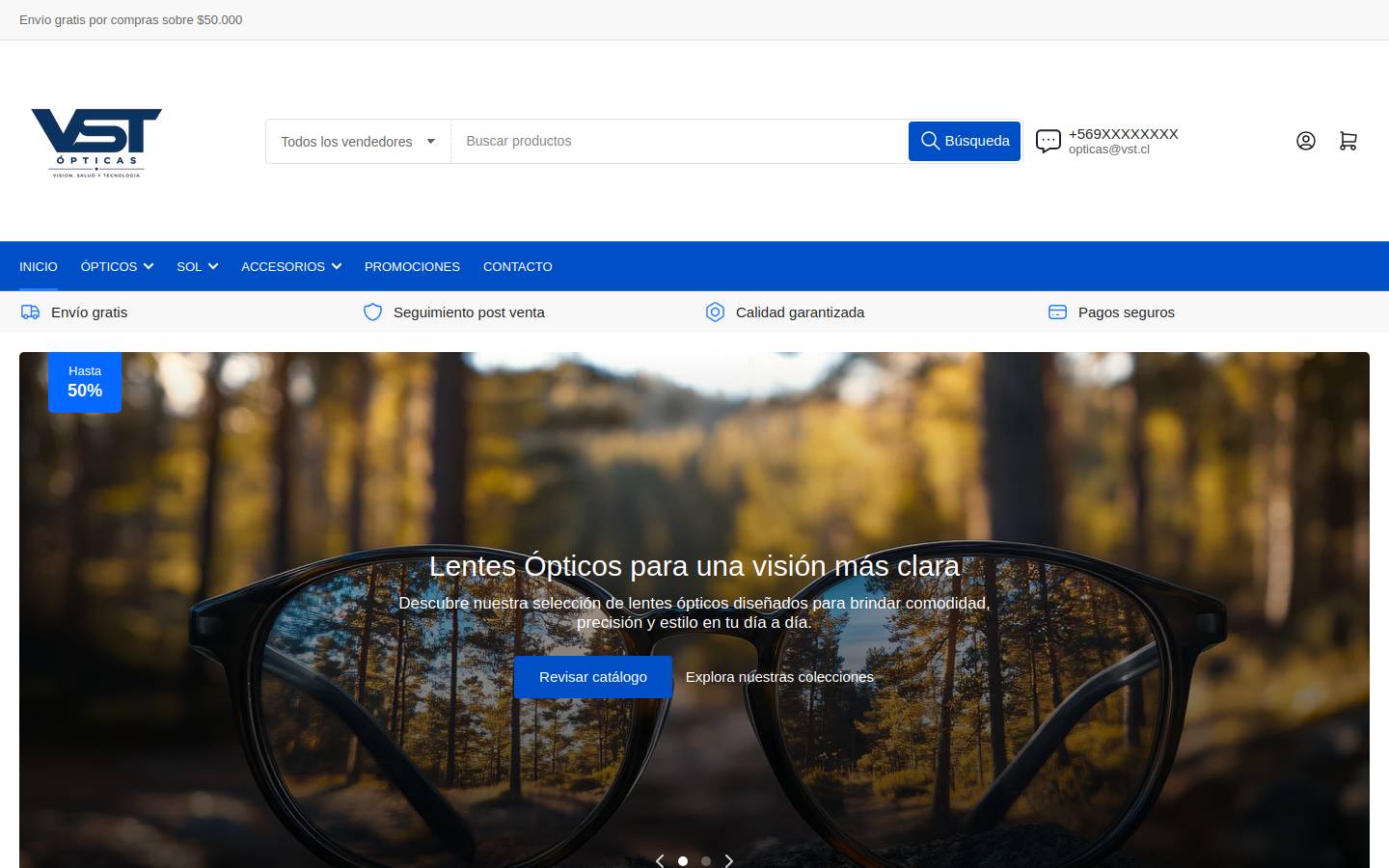This screenshot has height=868, width=1389.
Task: Open the user account icon
Action: tap(1305, 141)
